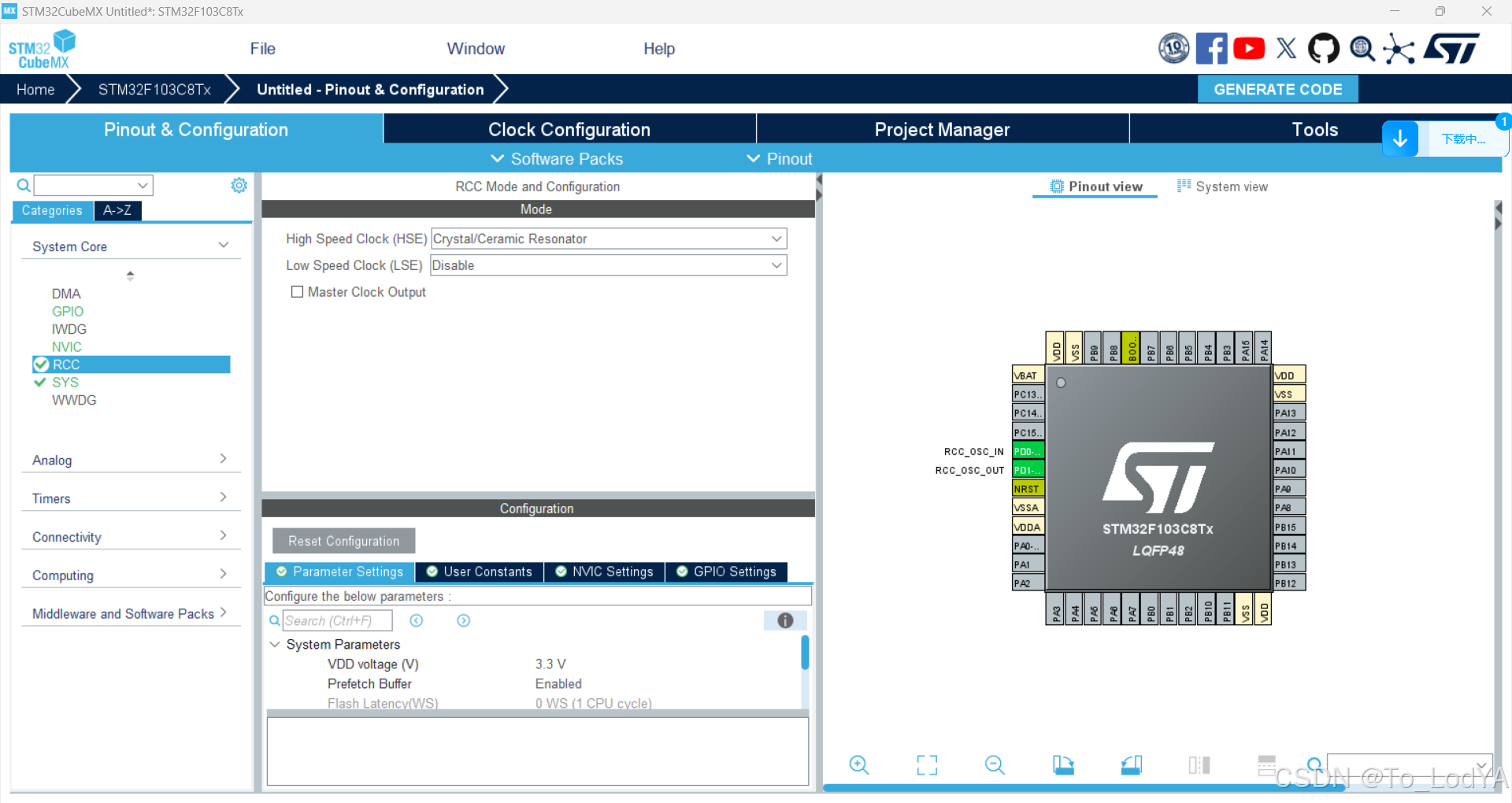Click the pinout horizontal scrollbar
The height and width of the screenshot is (803, 1512).
point(1083,787)
